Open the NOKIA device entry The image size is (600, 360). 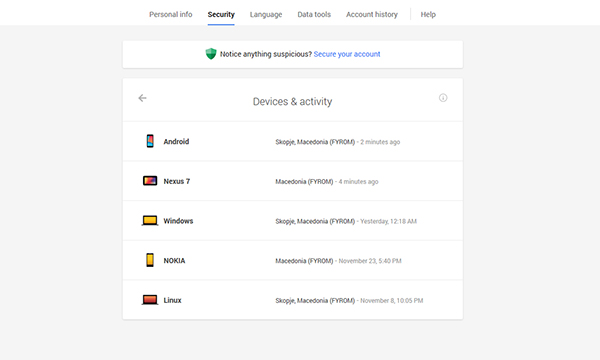click(x=293, y=261)
